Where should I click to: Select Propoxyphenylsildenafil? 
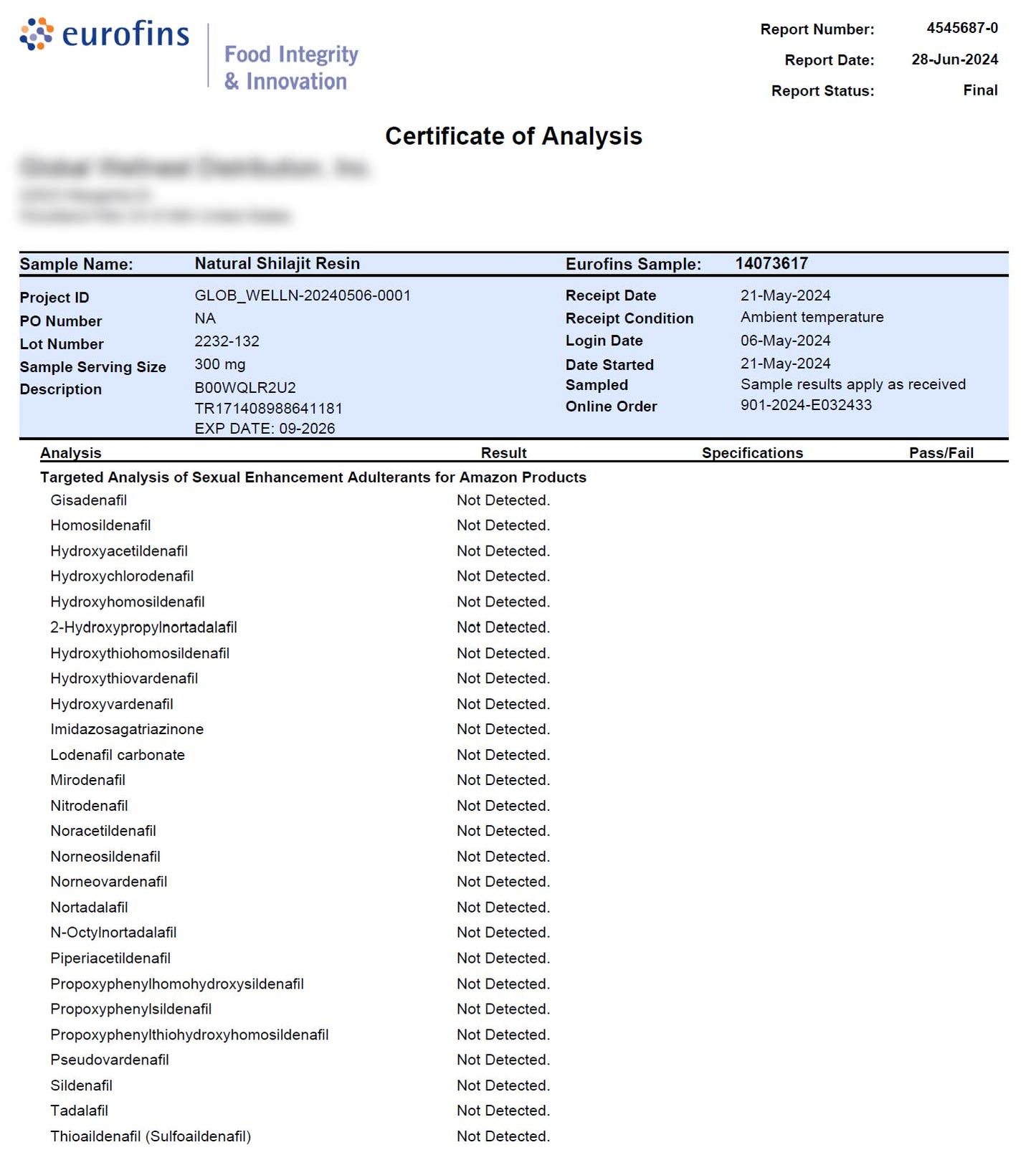pos(131,1009)
